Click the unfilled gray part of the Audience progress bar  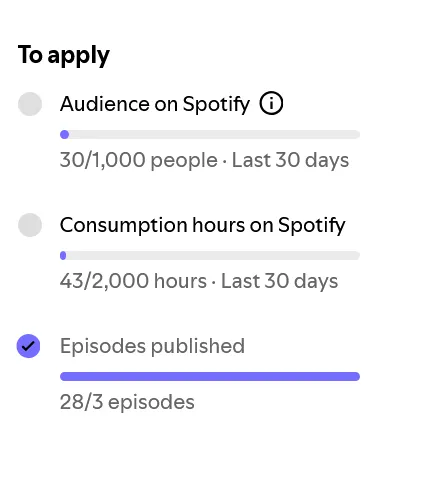tap(215, 135)
